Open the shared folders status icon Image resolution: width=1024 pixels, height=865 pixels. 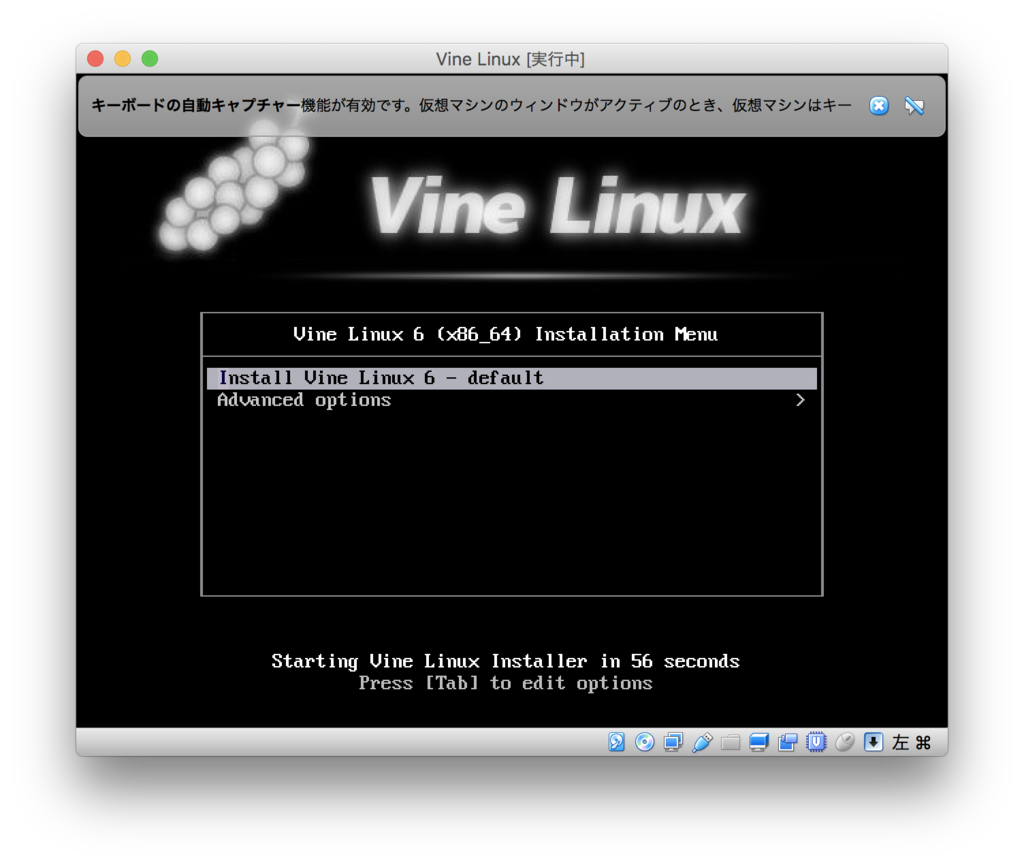pyautogui.click(x=730, y=742)
